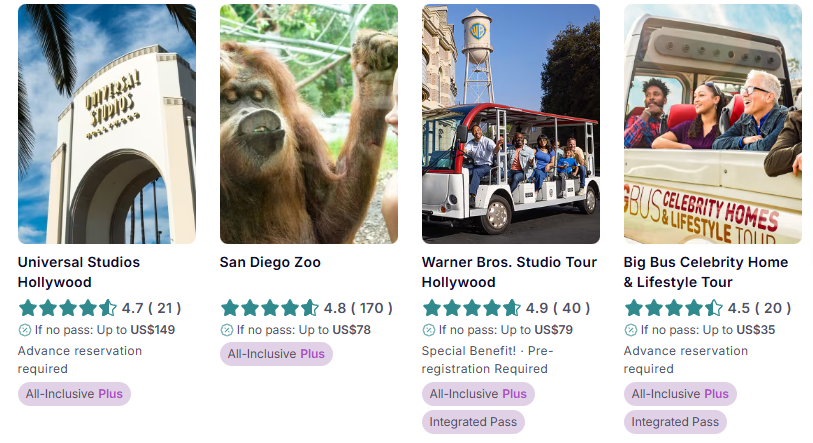Click the discount icon beside US$149 price
The image size is (813, 443).
pos(24,330)
